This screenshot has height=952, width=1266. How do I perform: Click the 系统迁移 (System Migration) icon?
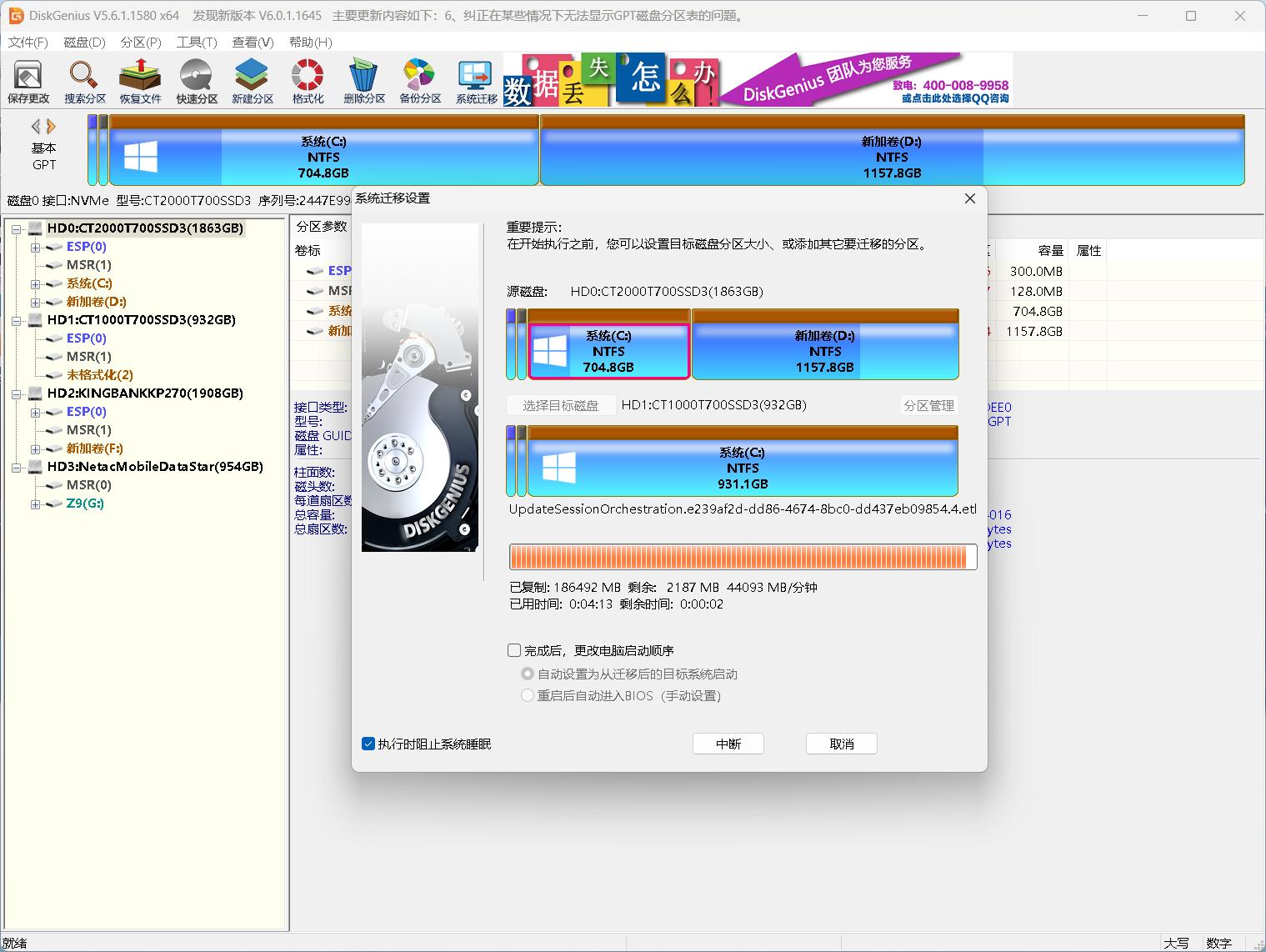pyautogui.click(x=476, y=82)
